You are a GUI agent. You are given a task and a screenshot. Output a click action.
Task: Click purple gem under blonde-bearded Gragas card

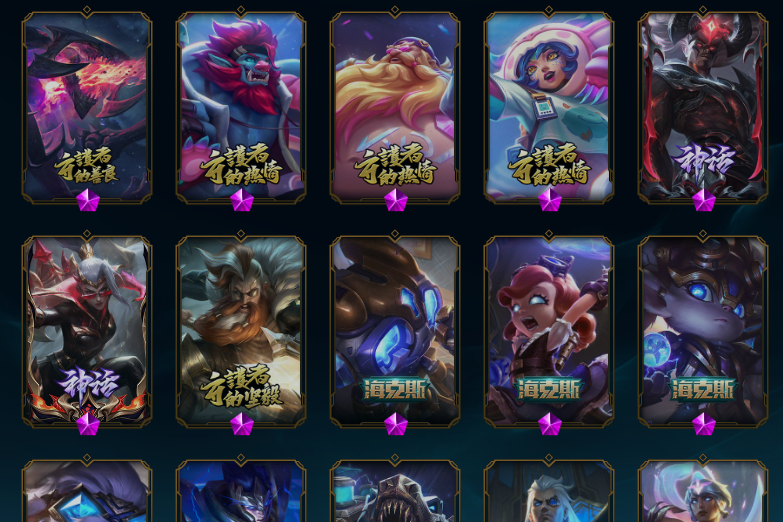point(395,200)
